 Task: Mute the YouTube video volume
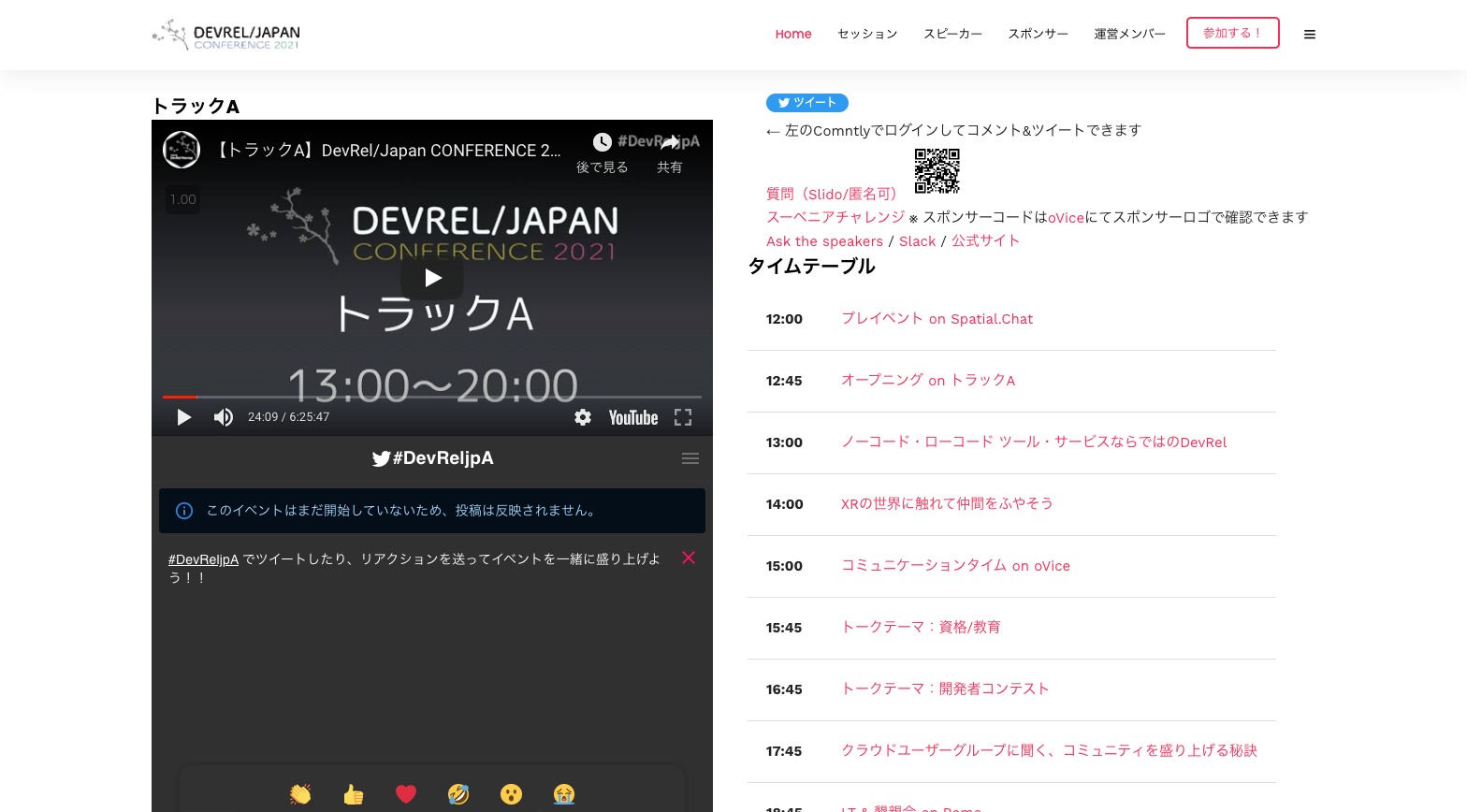(x=223, y=417)
